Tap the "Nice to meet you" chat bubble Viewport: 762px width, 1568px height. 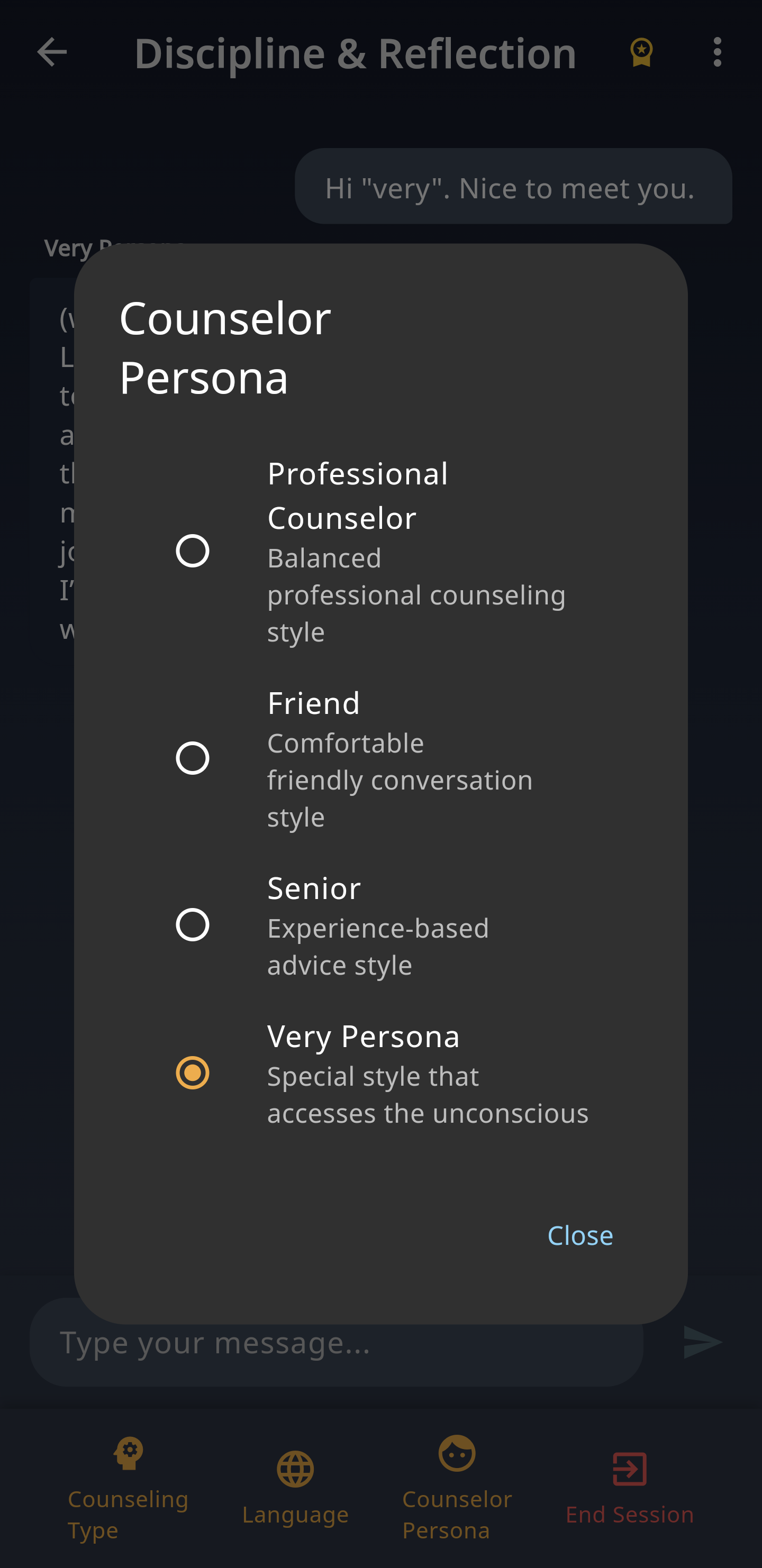pyautogui.click(x=513, y=187)
